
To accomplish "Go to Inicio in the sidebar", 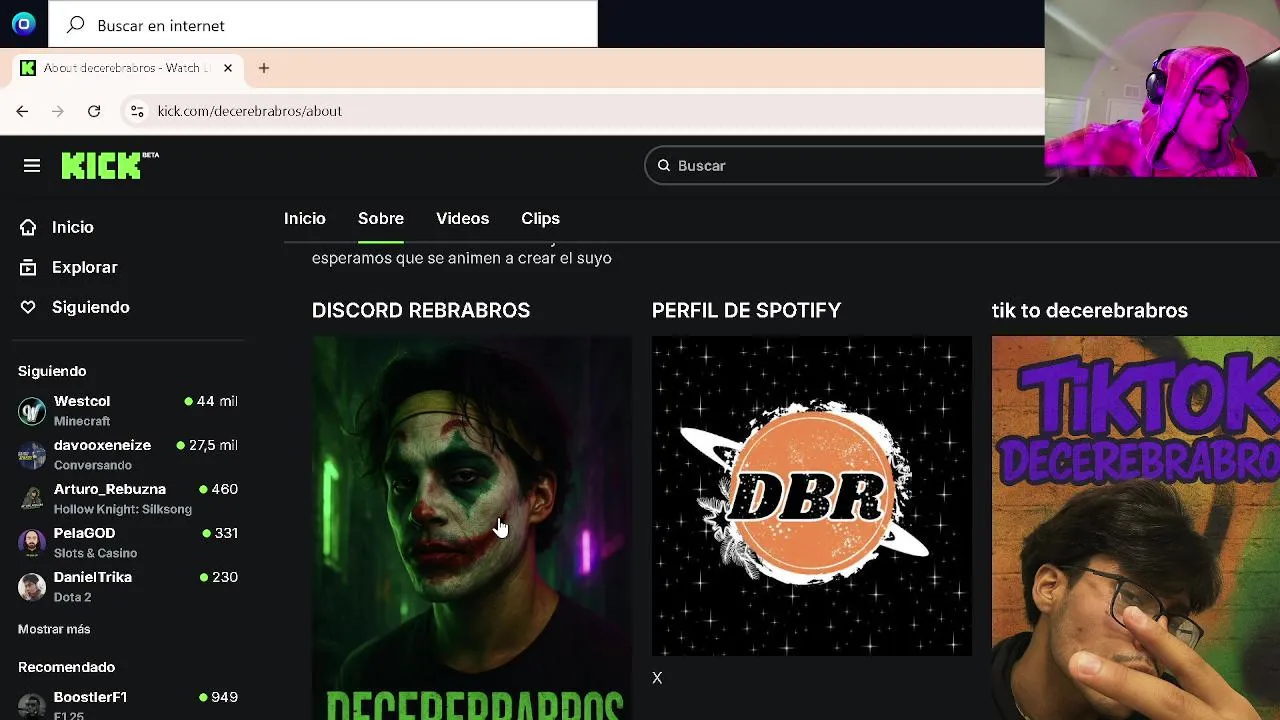I will point(73,227).
